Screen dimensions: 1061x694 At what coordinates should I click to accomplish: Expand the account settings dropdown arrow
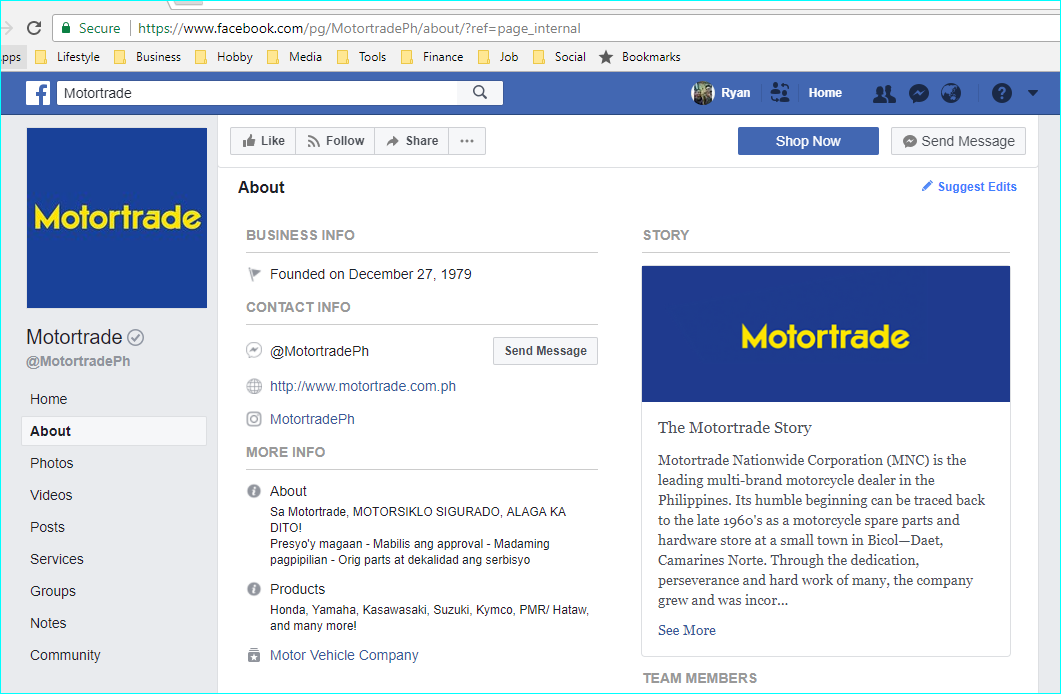1033,93
